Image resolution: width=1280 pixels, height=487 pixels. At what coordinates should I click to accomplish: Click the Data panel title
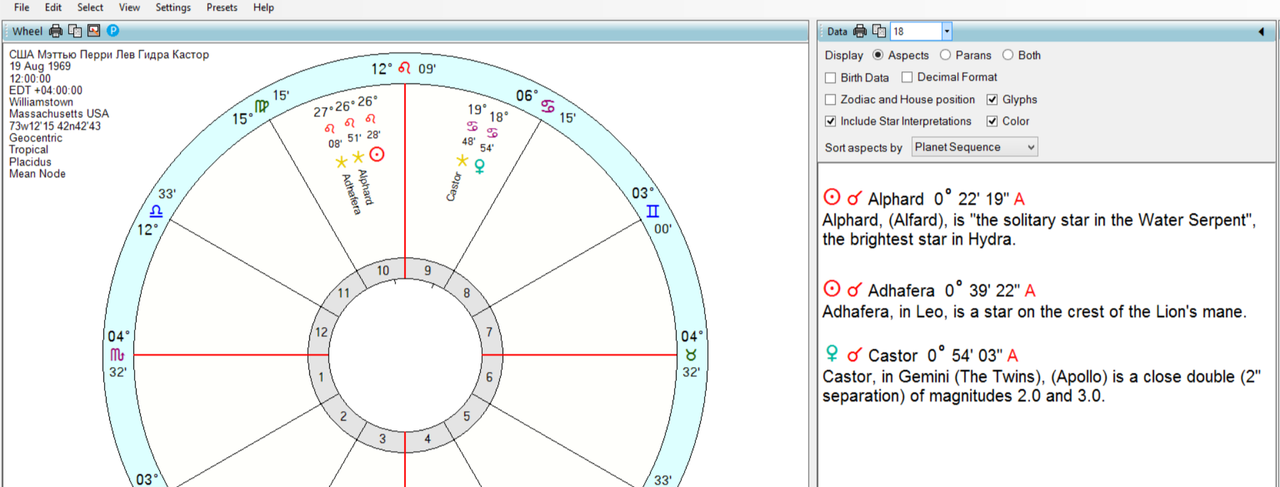837,32
